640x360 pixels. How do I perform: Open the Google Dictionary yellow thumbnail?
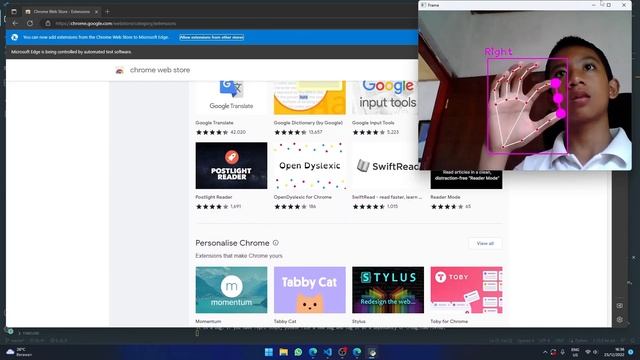coord(310,98)
